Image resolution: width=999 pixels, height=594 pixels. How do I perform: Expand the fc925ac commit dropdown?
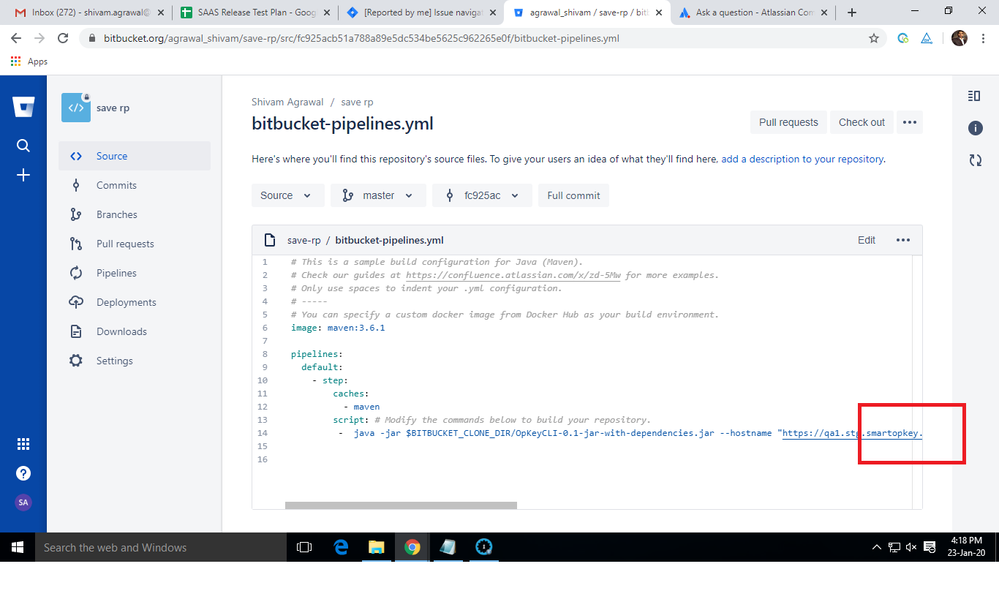pos(482,196)
